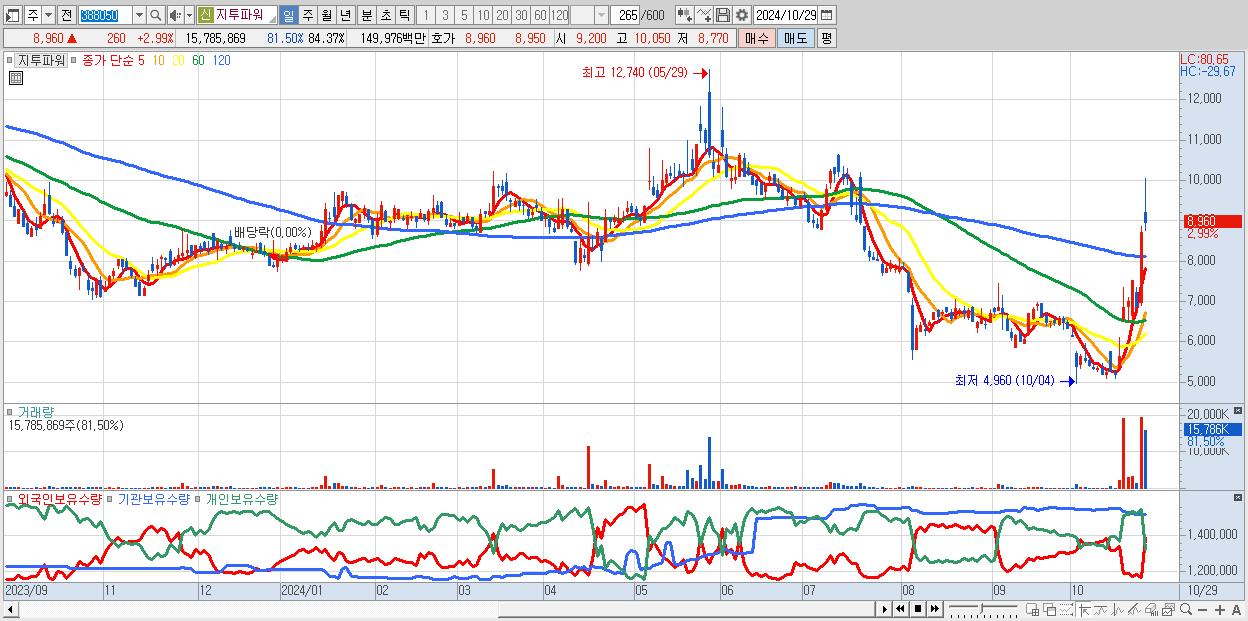Click the chart layout icon at top-left corner
Screen dimensions: 1248x621
coord(12,15)
